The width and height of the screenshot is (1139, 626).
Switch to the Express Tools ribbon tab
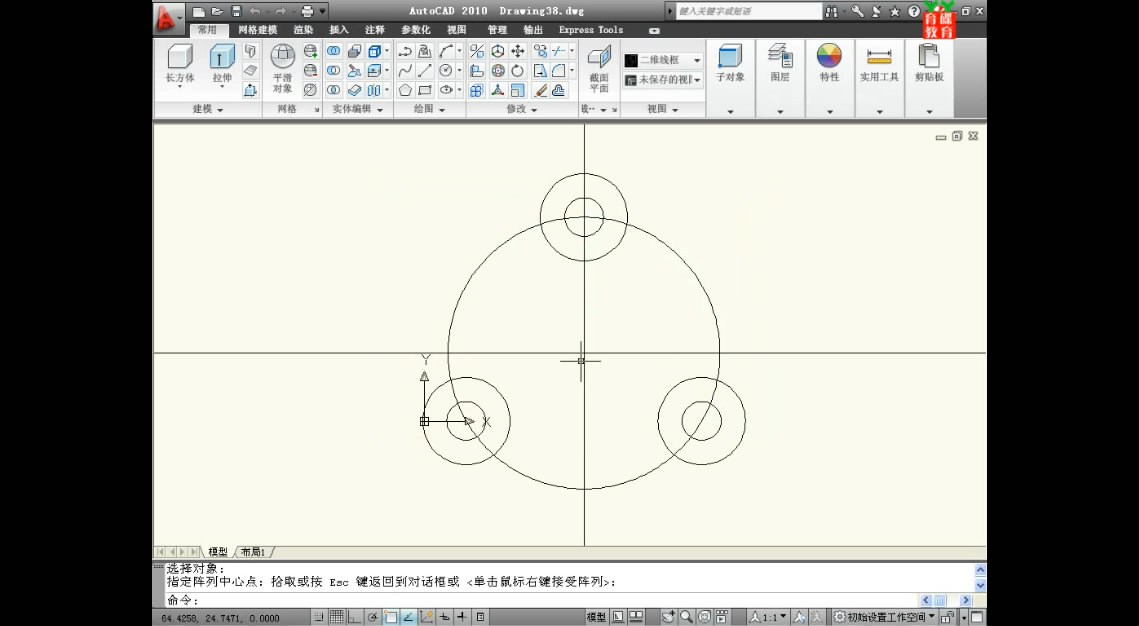click(x=591, y=30)
